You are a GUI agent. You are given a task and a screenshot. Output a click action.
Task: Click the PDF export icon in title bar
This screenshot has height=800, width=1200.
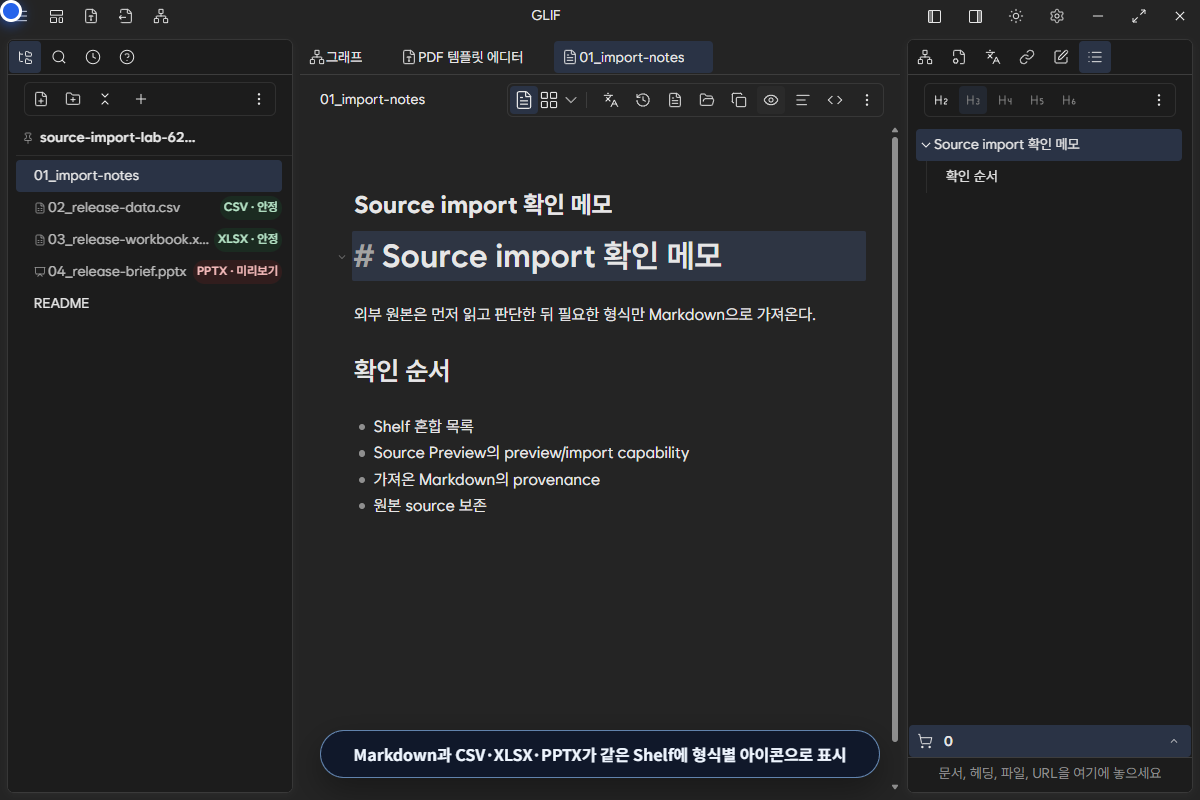(x=91, y=16)
